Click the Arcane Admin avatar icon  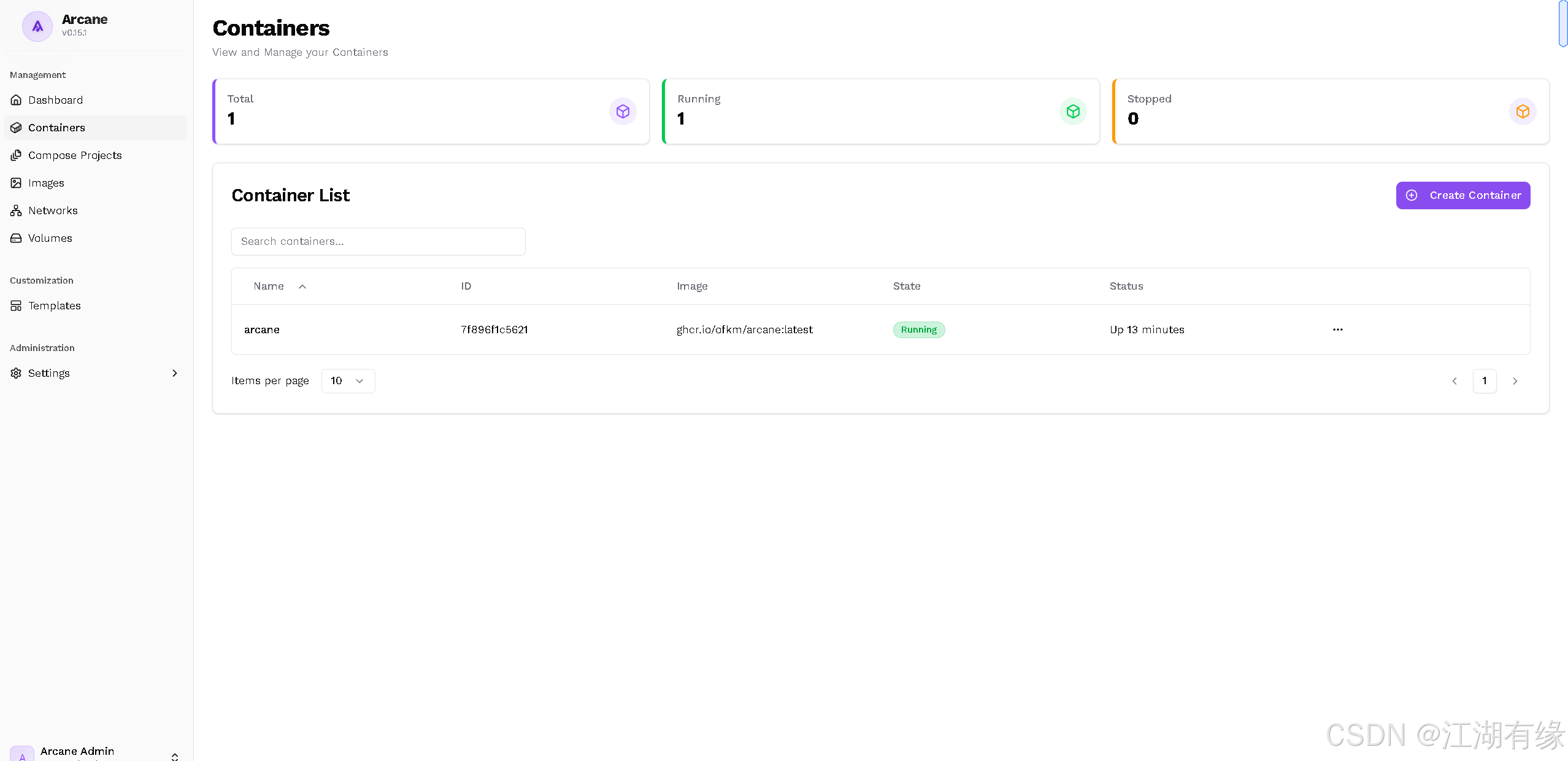tap(22, 755)
